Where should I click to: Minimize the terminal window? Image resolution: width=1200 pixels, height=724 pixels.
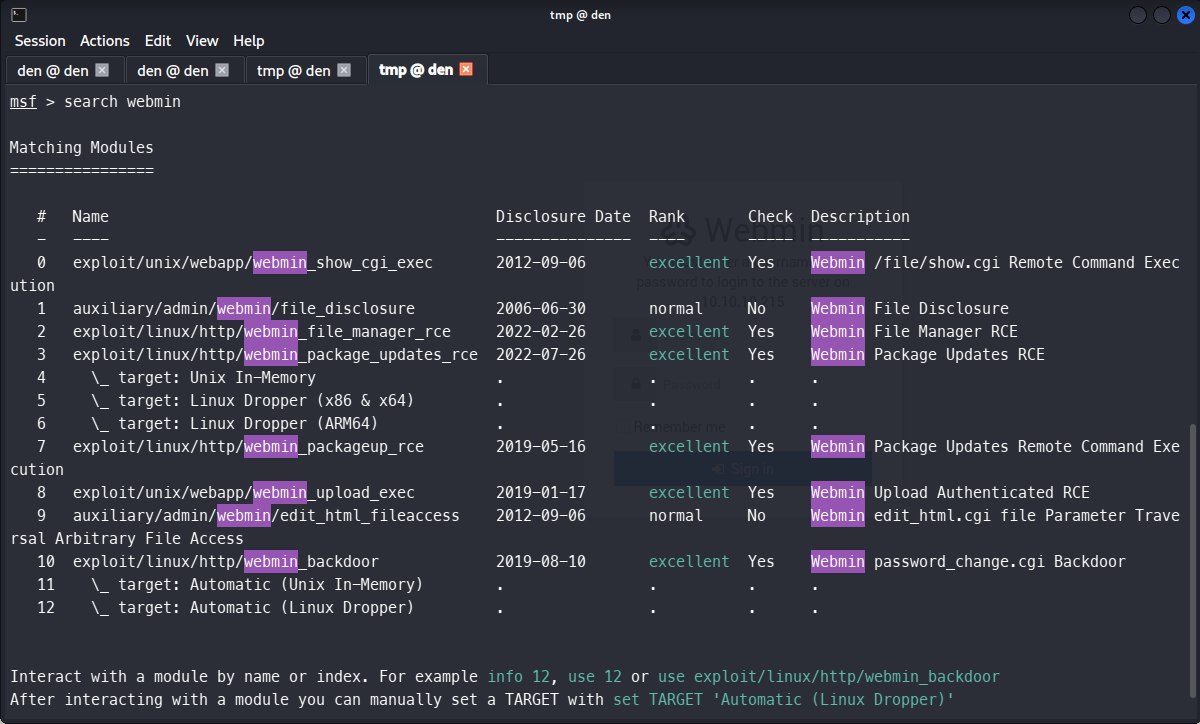click(x=1138, y=15)
